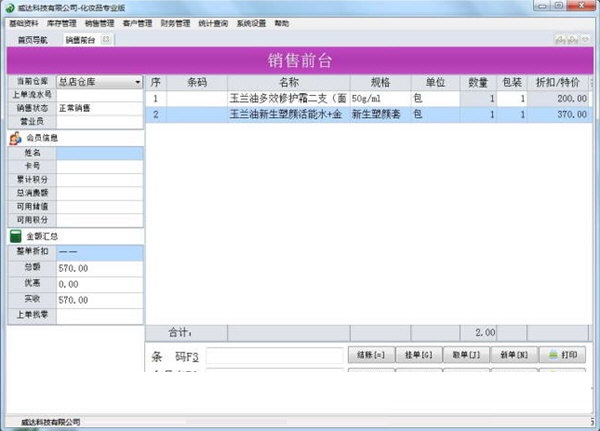
Task: Click the member info (会员信息) person icon
Action: (15, 138)
